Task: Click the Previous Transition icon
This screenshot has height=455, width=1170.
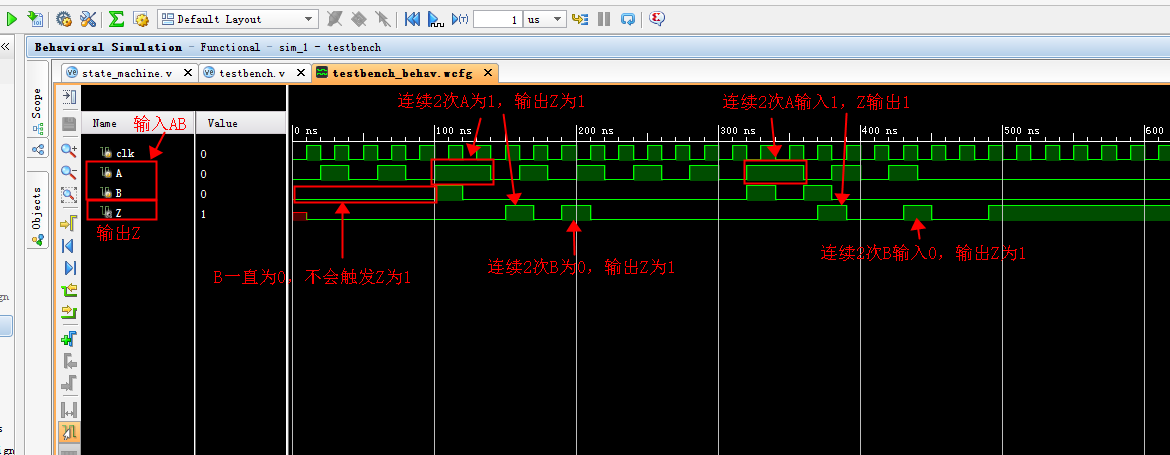Action: coord(69,290)
